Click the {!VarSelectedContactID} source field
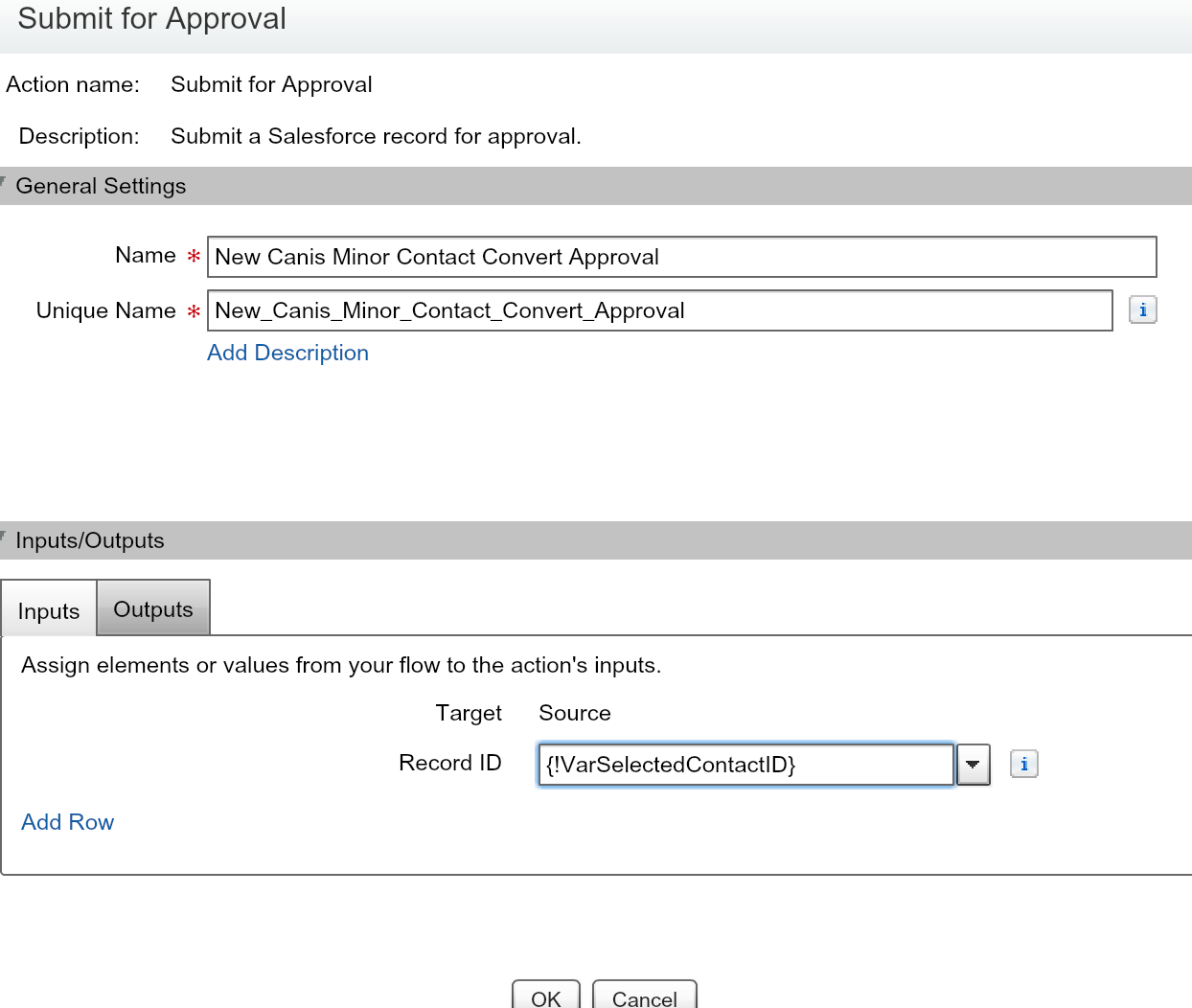 click(x=745, y=765)
